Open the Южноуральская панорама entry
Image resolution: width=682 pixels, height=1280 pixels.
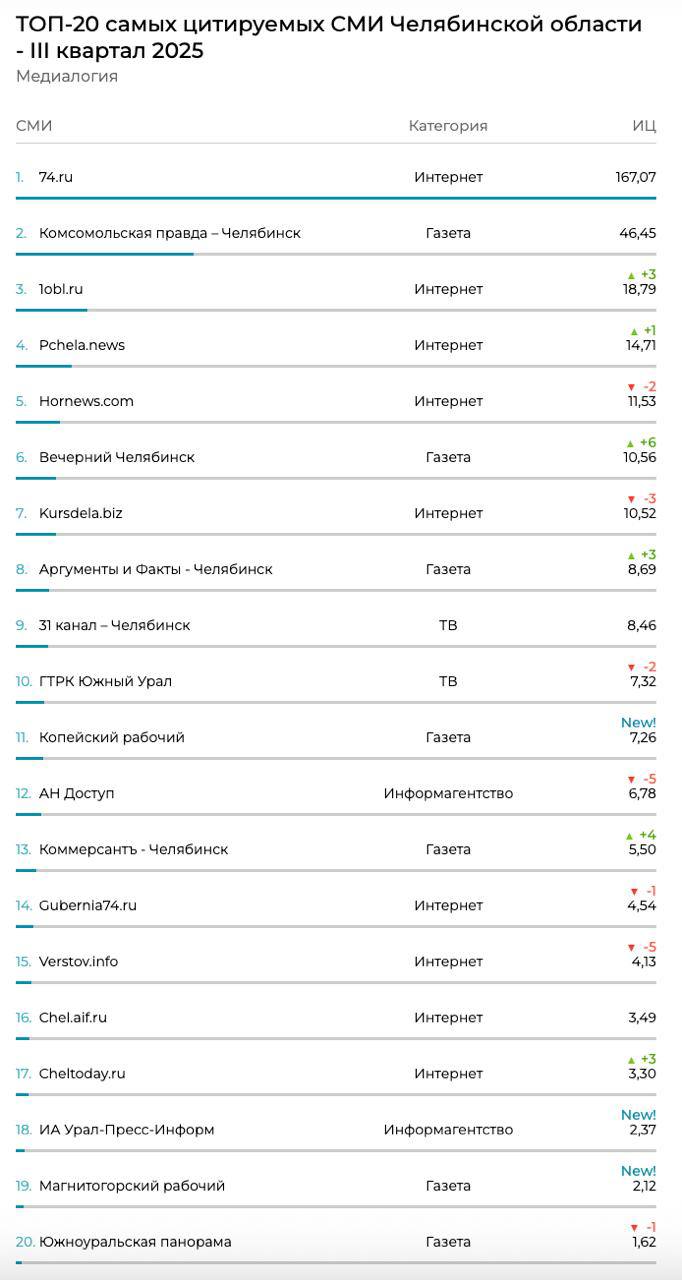pyautogui.click(x=135, y=1242)
